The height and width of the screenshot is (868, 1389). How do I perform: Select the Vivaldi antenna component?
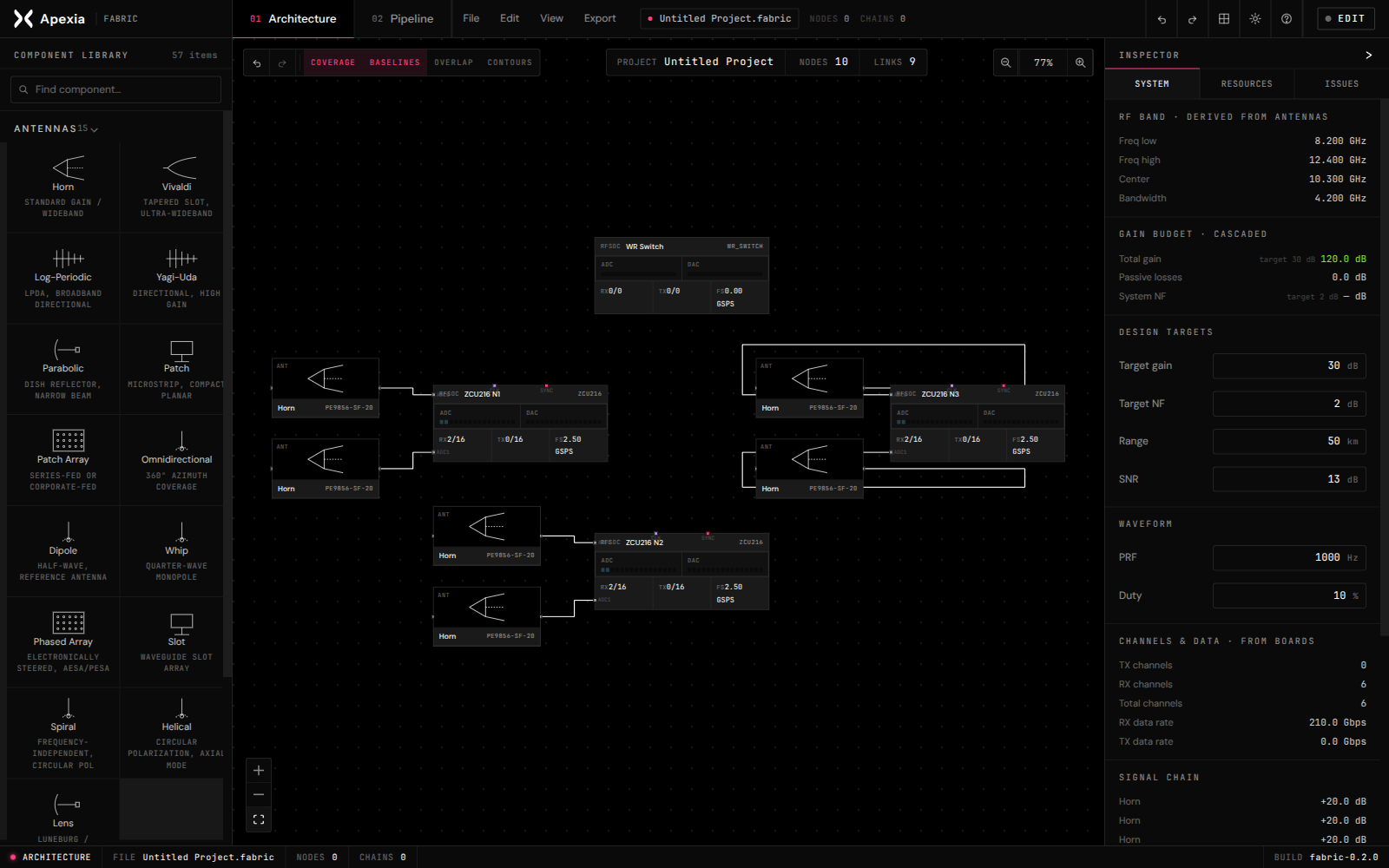(176, 187)
